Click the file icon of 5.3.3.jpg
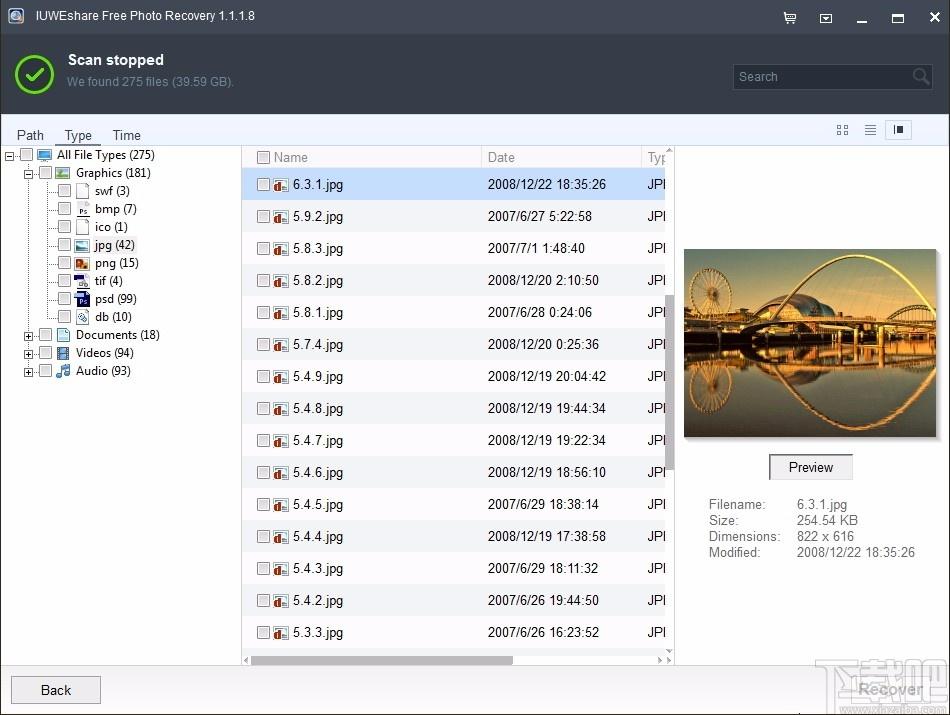950x715 pixels. [281, 633]
